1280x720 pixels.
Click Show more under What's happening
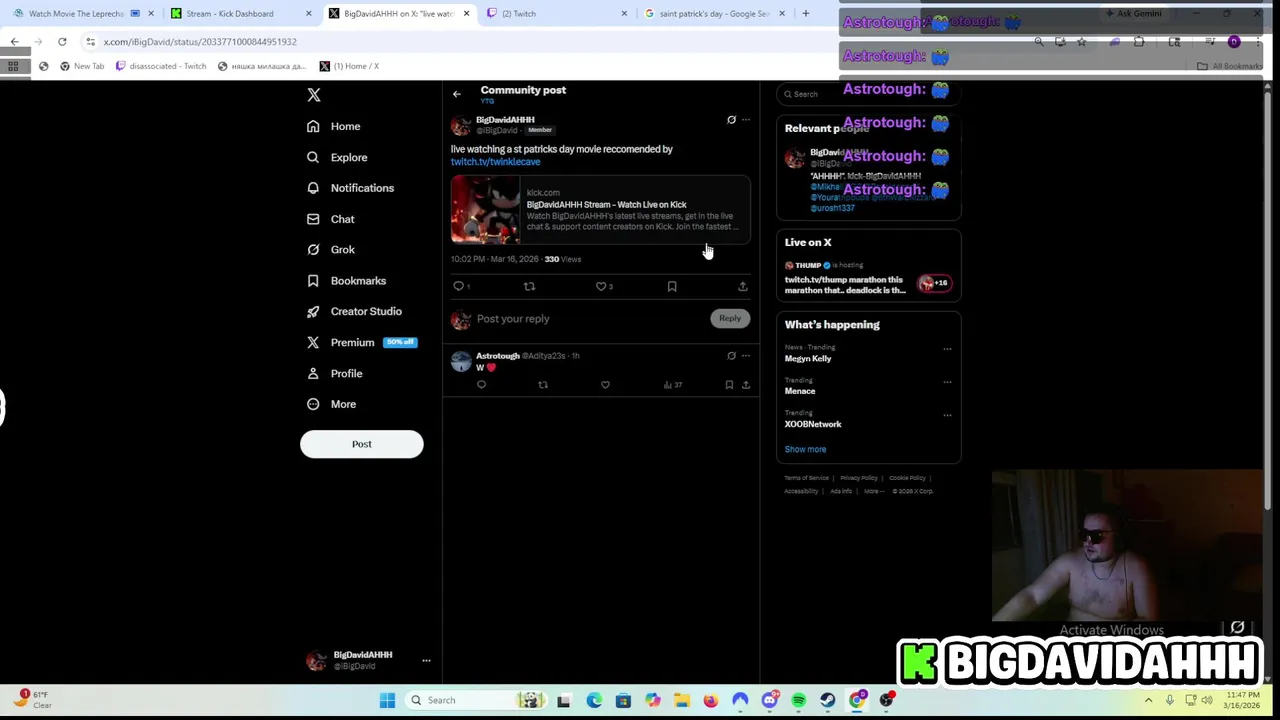(805, 449)
